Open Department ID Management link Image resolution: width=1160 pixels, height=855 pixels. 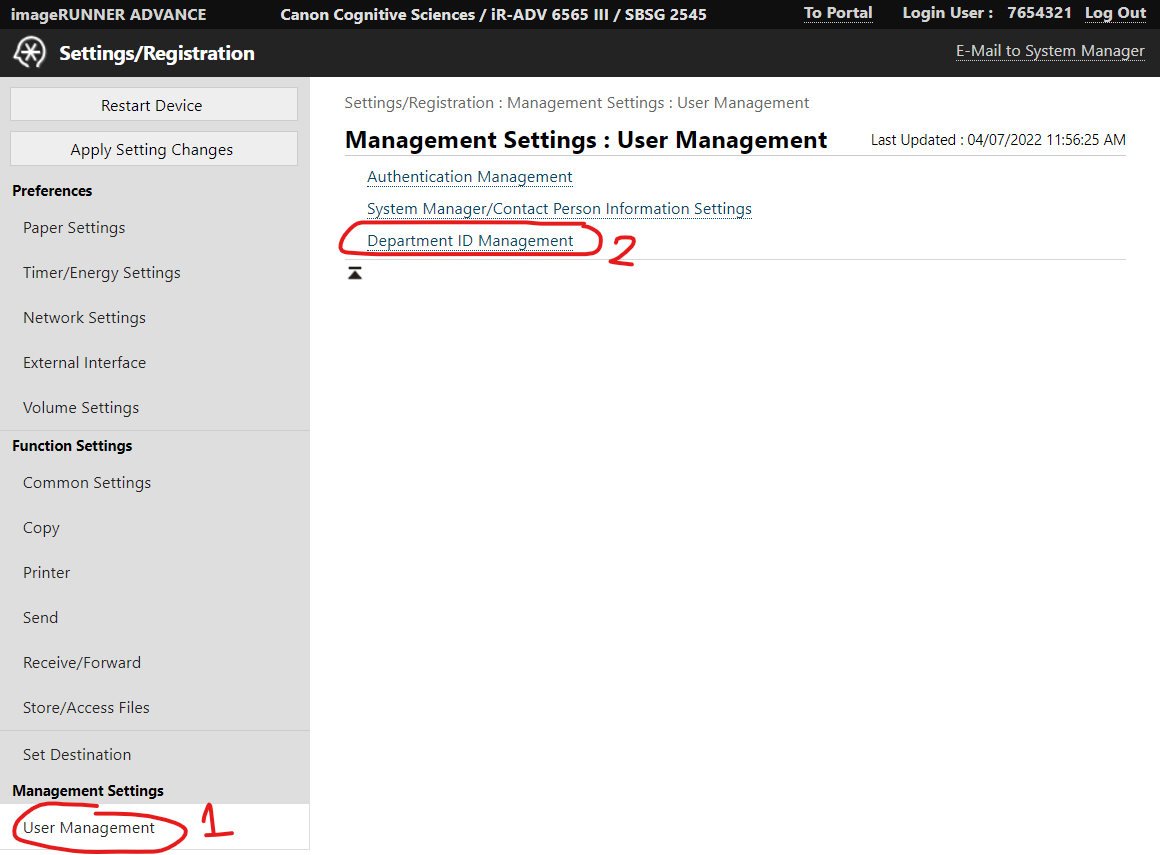click(470, 241)
